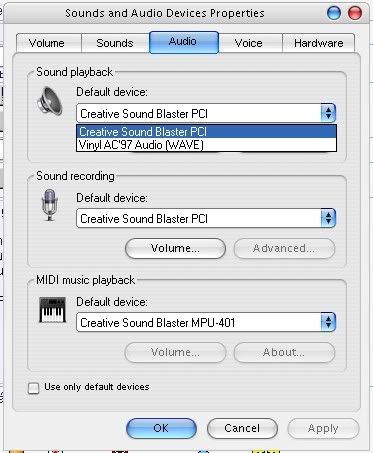Click the Volume button under Sound recording

tap(175, 248)
